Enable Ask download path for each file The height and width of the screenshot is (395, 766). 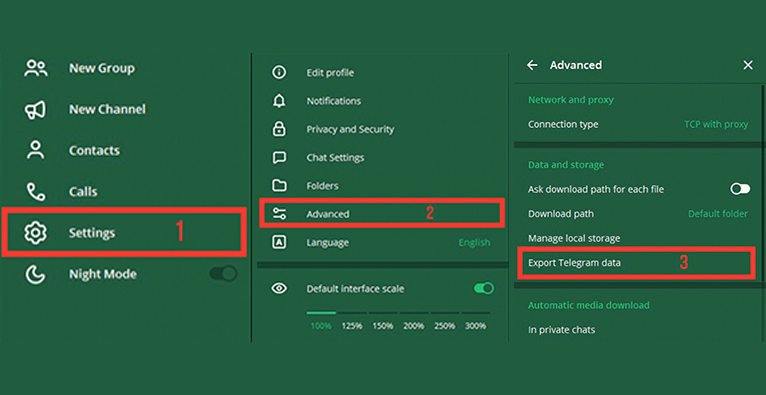740,189
